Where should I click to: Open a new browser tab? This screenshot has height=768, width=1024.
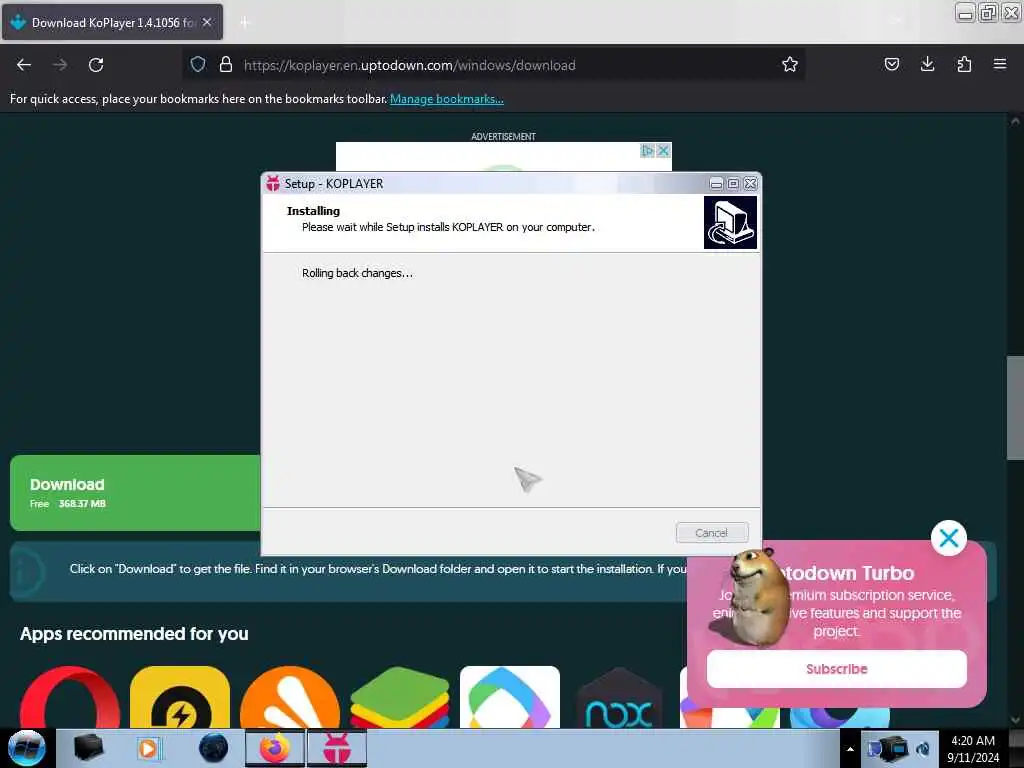244,23
